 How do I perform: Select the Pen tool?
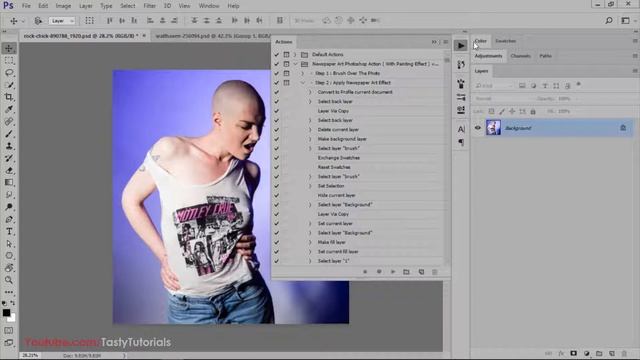pyautogui.click(x=9, y=219)
